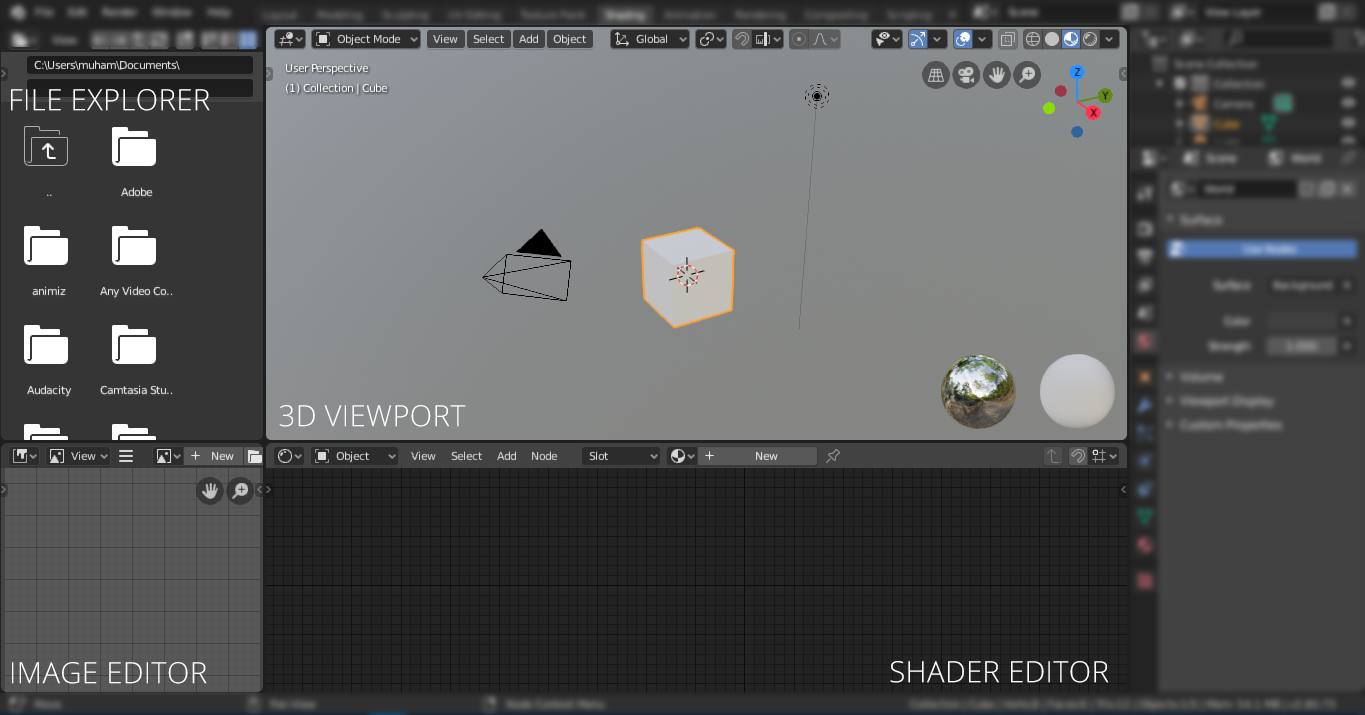This screenshot has height=715, width=1365.
Task: Click New image button in Image Editor
Action: coord(213,456)
